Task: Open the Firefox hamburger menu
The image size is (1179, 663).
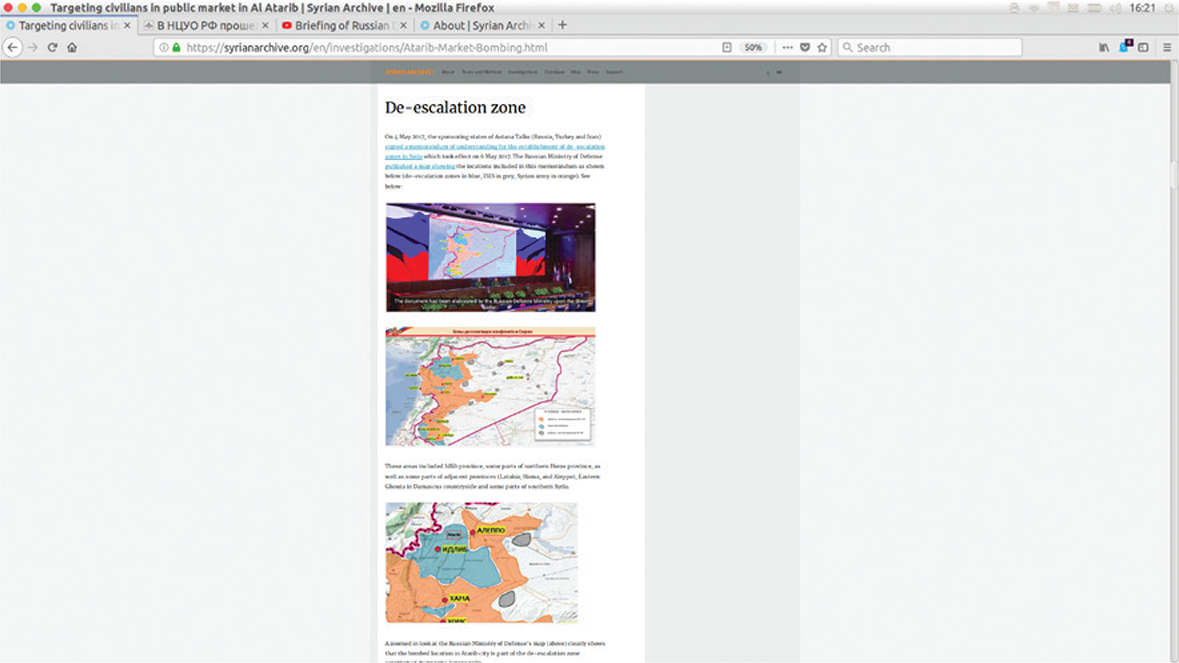Action: (1167, 47)
